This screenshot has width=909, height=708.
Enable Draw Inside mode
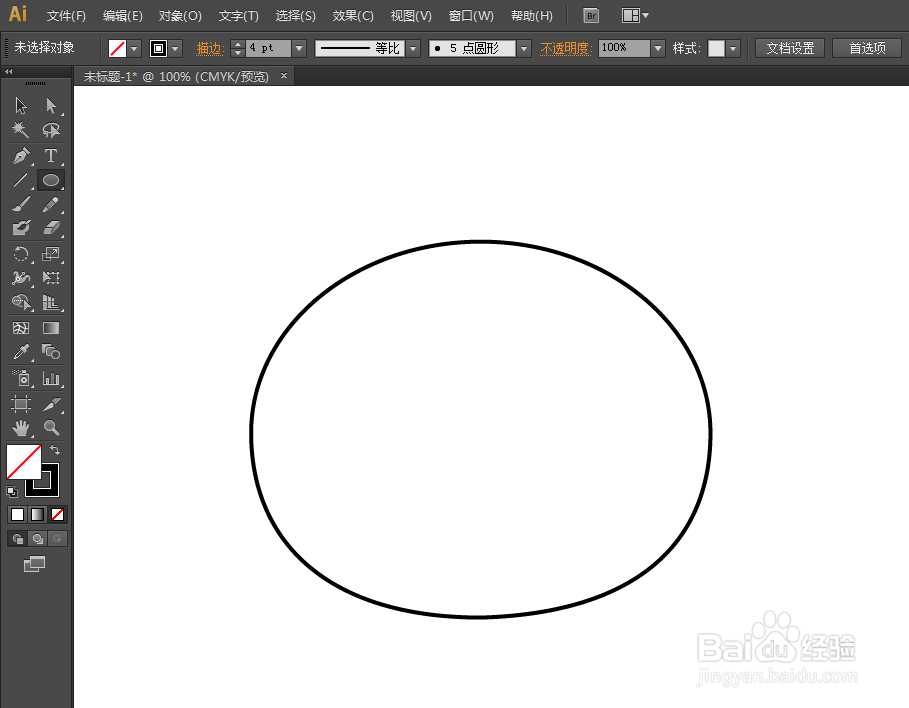(57, 539)
